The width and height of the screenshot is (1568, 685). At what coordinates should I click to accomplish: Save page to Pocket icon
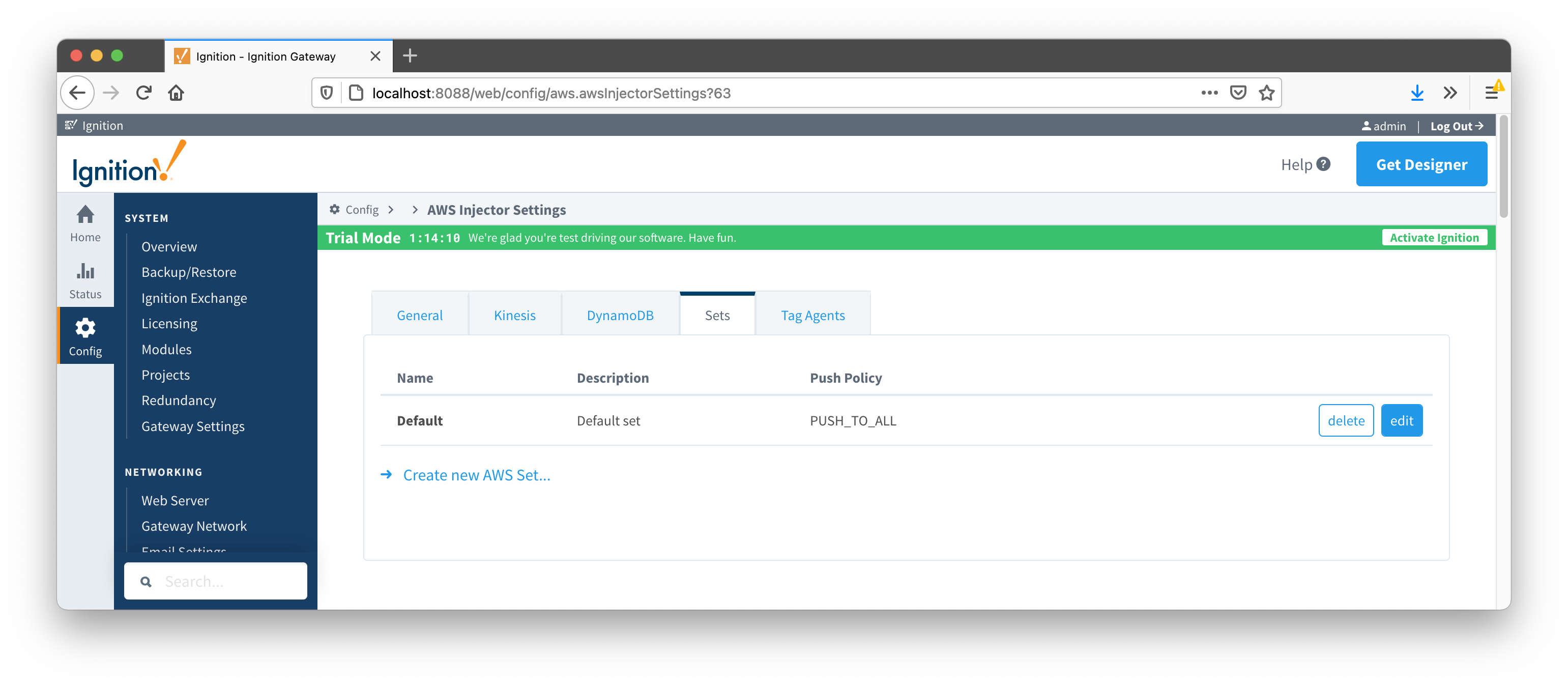(x=1237, y=93)
